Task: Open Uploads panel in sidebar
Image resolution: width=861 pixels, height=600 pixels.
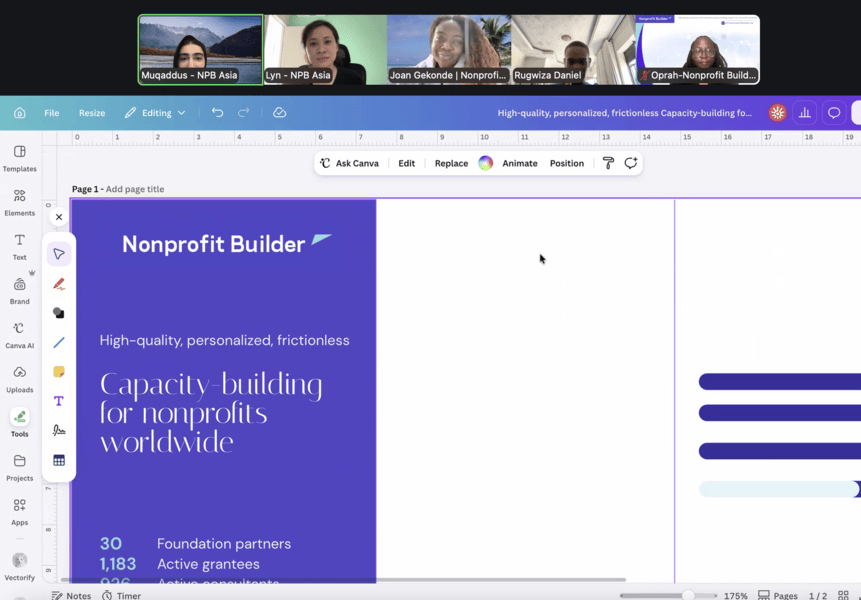Action: pos(20,379)
